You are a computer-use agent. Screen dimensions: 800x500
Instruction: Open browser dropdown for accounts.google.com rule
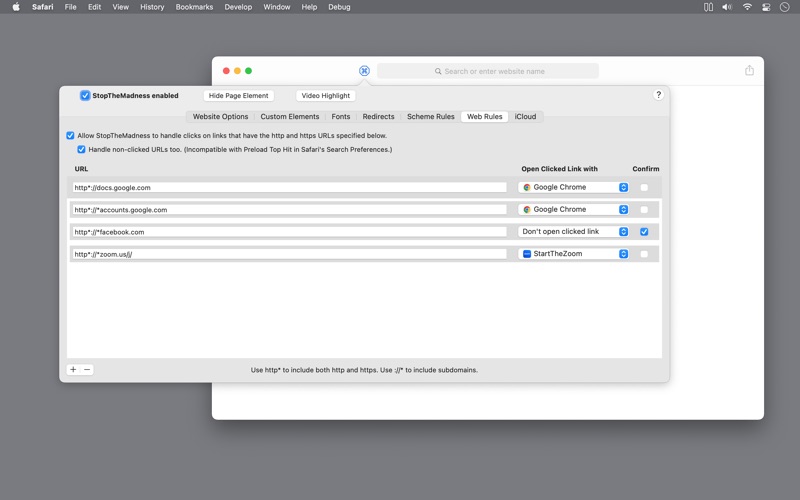[573, 209]
